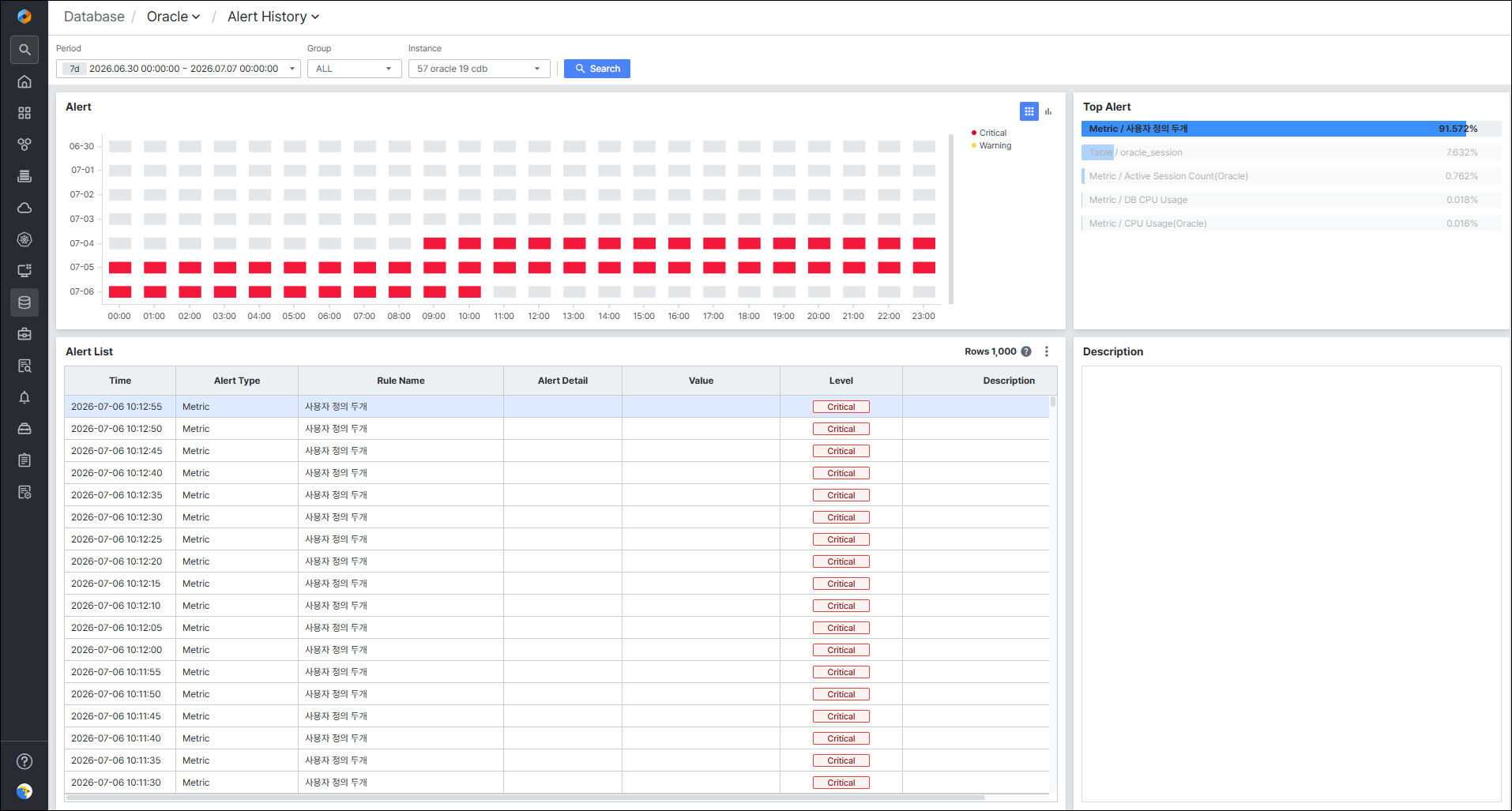The width and height of the screenshot is (1512, 811).
Task: Open the monitor icon in sidebar
Action: pyautogui.click(x=24, y=271)
